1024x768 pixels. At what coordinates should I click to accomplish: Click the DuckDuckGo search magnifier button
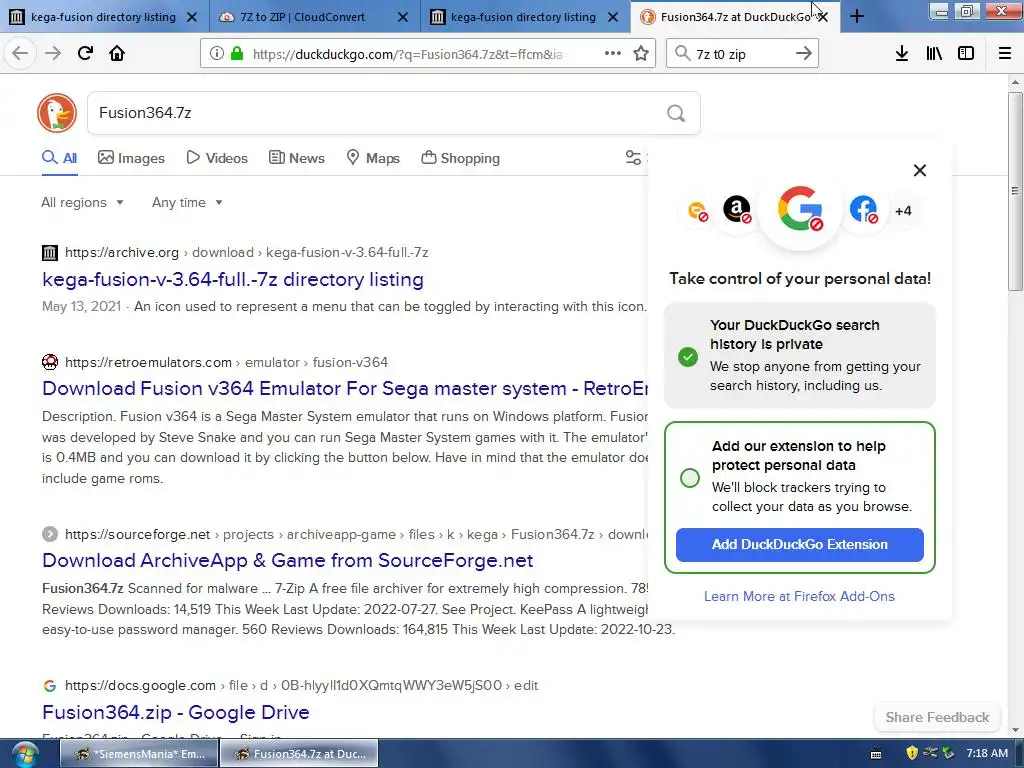point(676,114)
